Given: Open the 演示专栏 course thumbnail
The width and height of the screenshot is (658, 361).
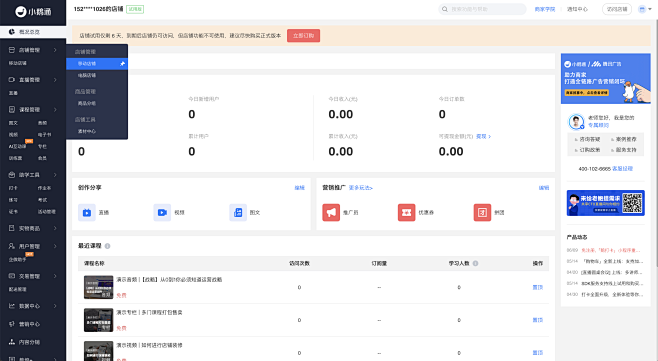Looking at the screenshot, I should click(99, 320).
